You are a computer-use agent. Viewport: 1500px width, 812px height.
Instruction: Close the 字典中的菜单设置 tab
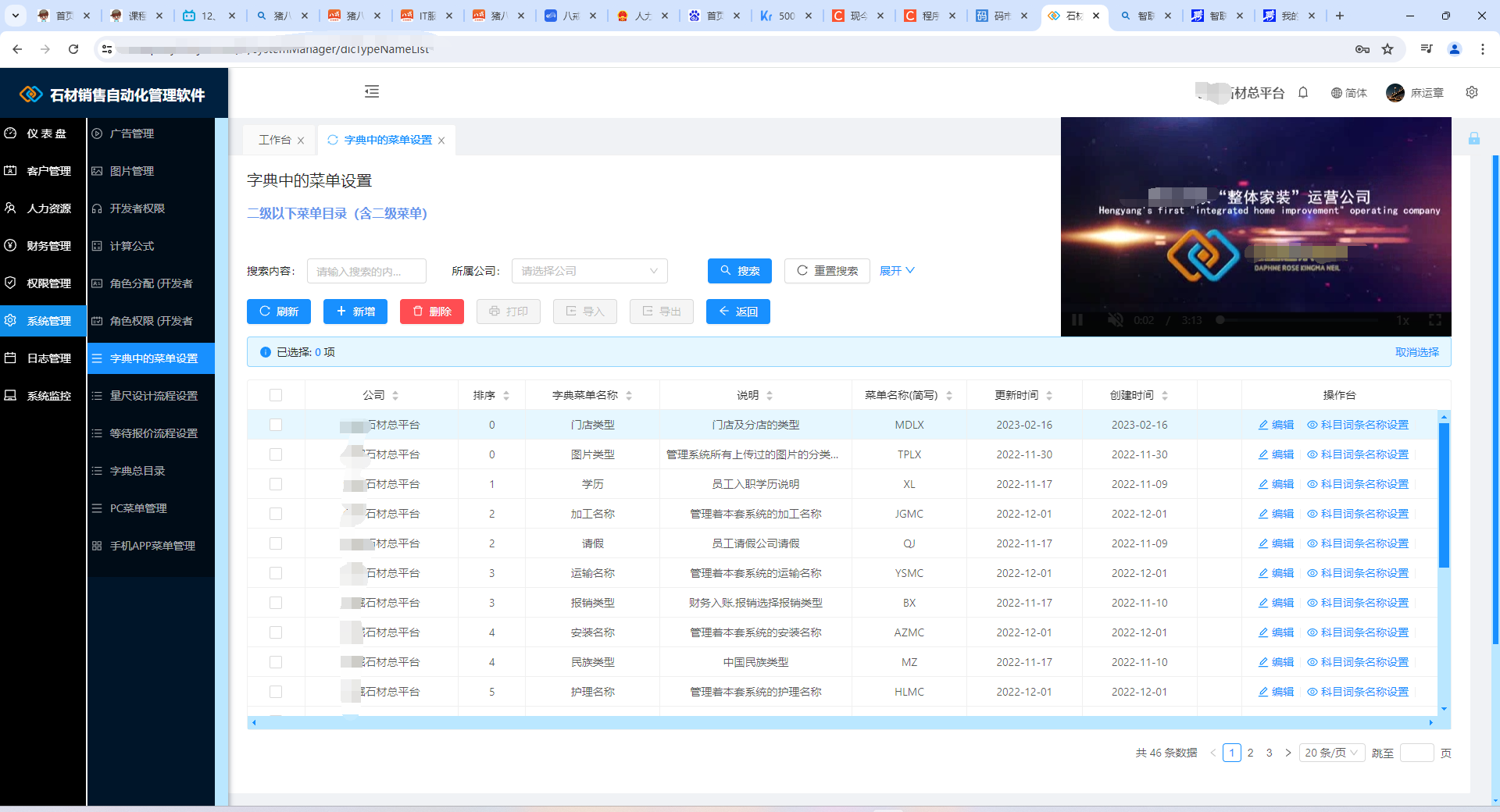[x=441, y=141]
